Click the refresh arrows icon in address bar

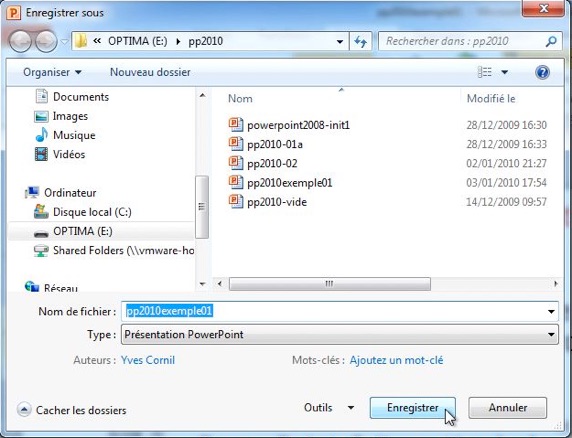tap(360, 41)
